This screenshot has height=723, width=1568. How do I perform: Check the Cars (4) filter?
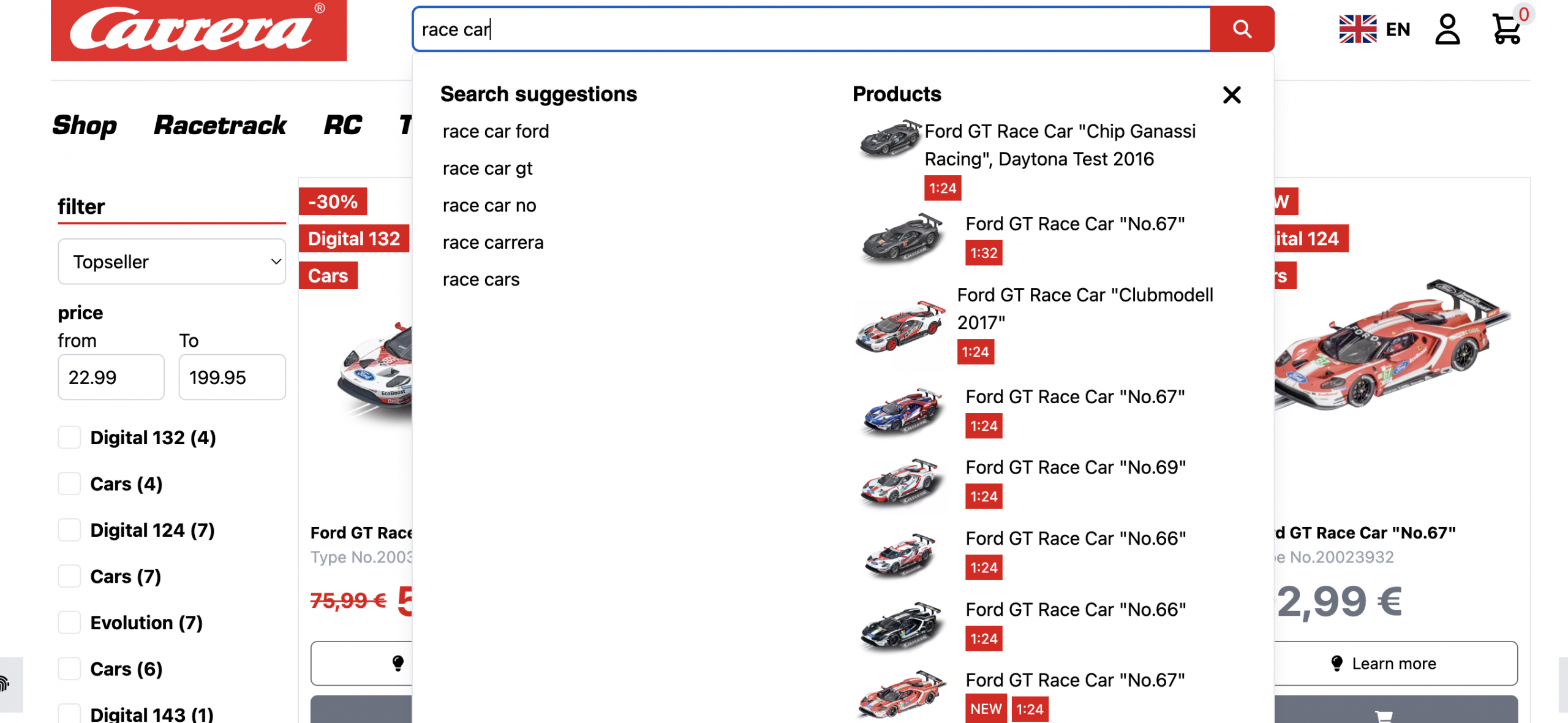69,483
